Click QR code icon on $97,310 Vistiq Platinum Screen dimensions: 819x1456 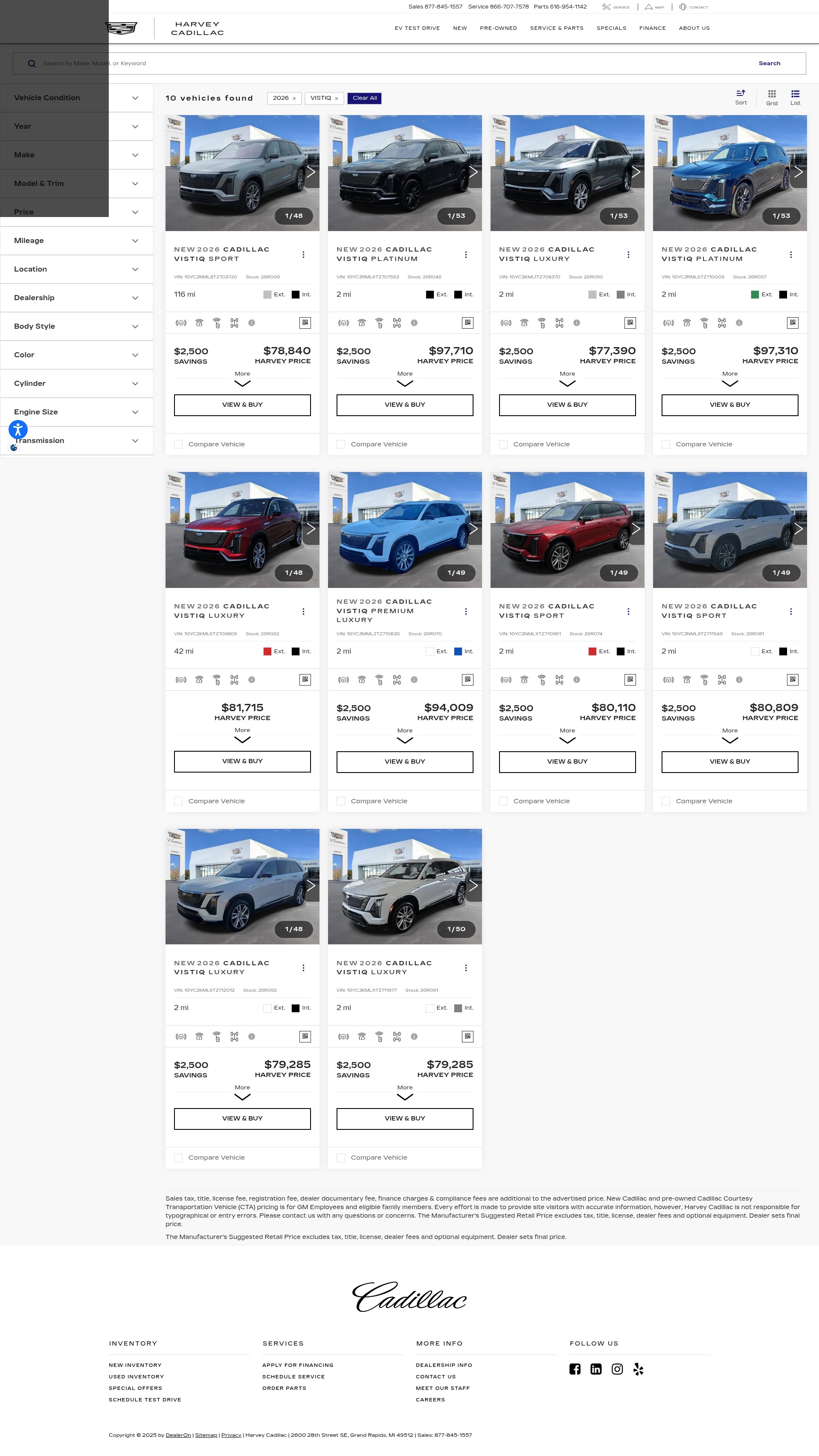[x=793, y=323]
